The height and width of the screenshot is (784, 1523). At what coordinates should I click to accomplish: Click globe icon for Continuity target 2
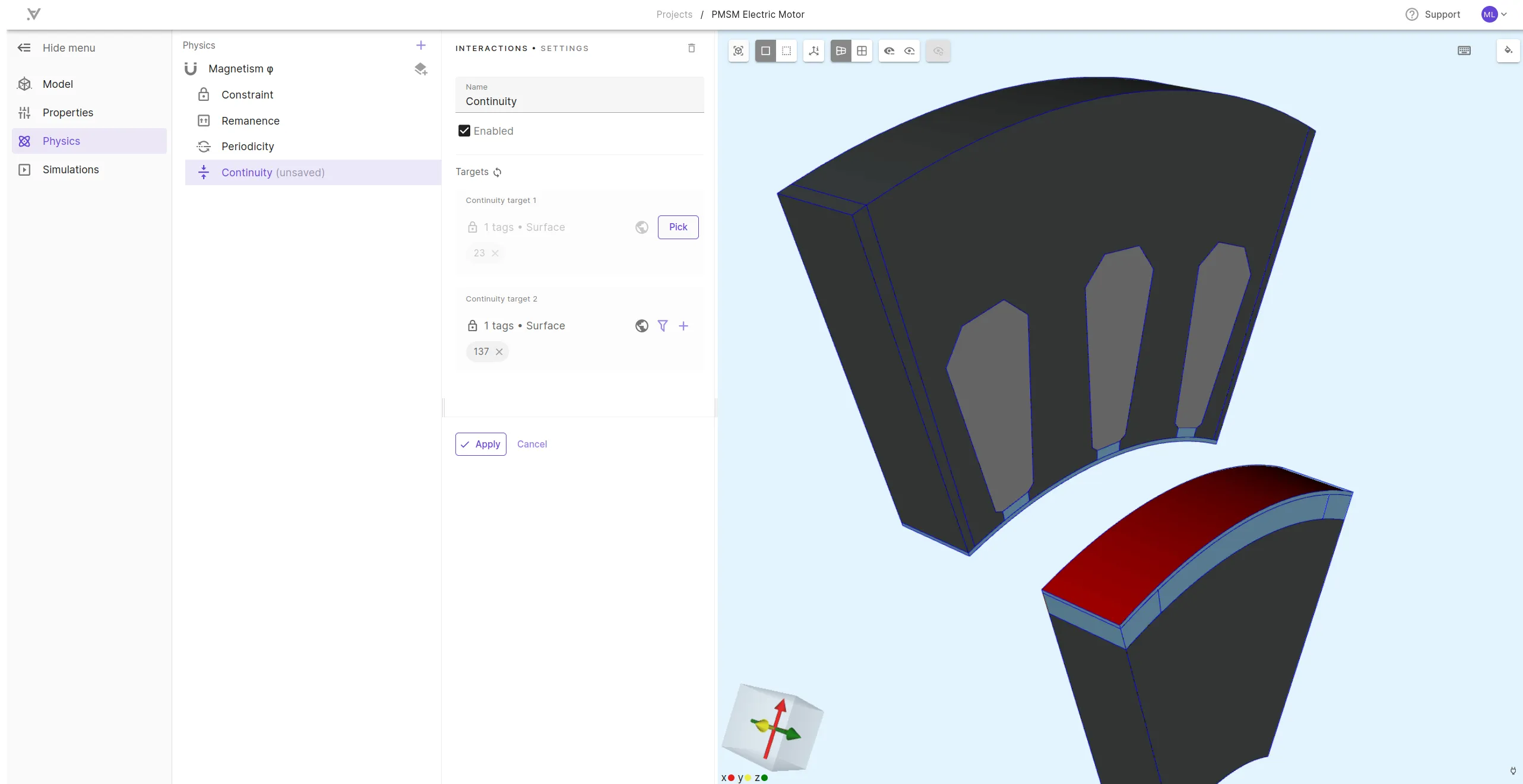coord(642,326)
